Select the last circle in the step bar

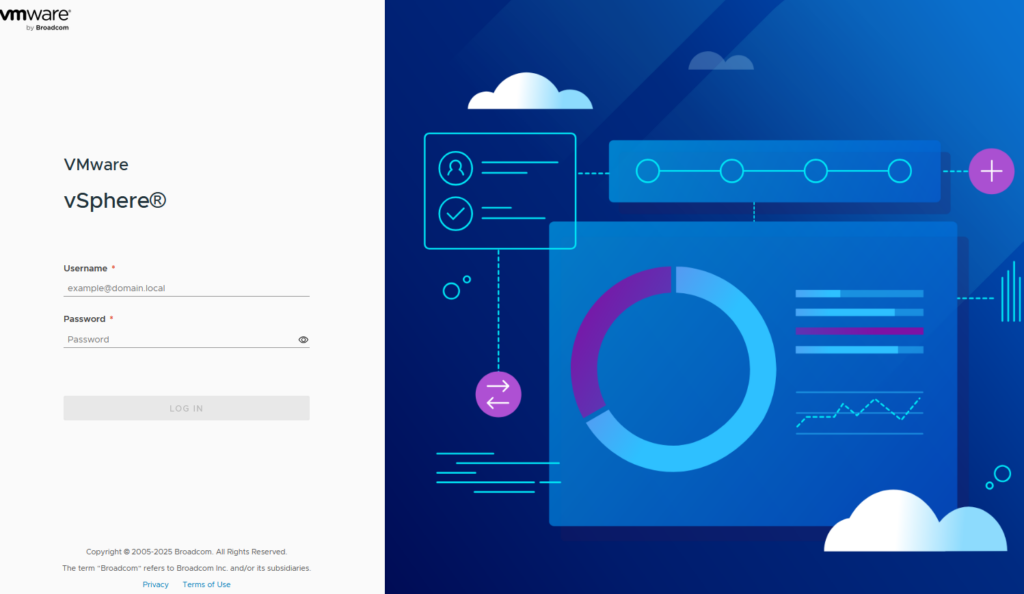click(900, 171)
